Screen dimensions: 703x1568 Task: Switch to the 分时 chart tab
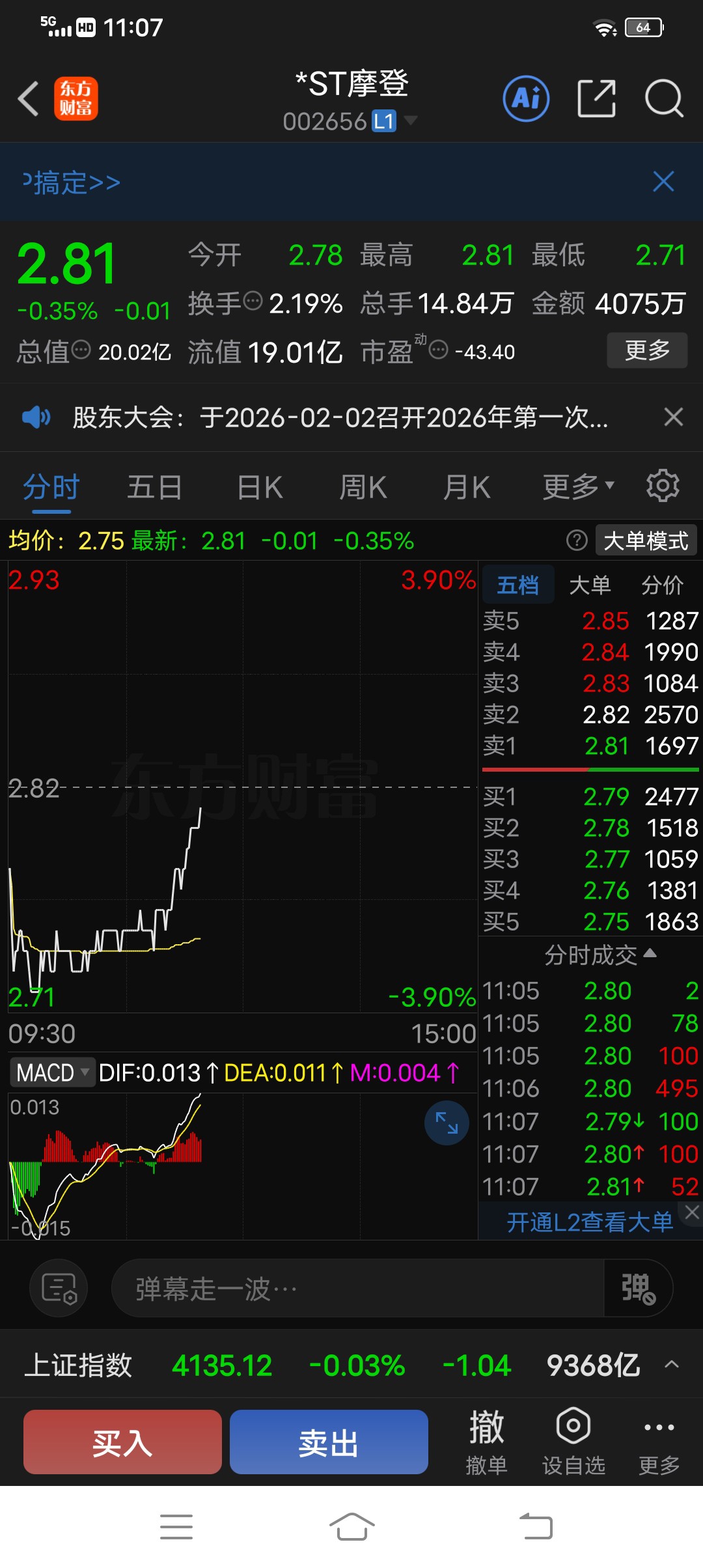click(51, 487)
